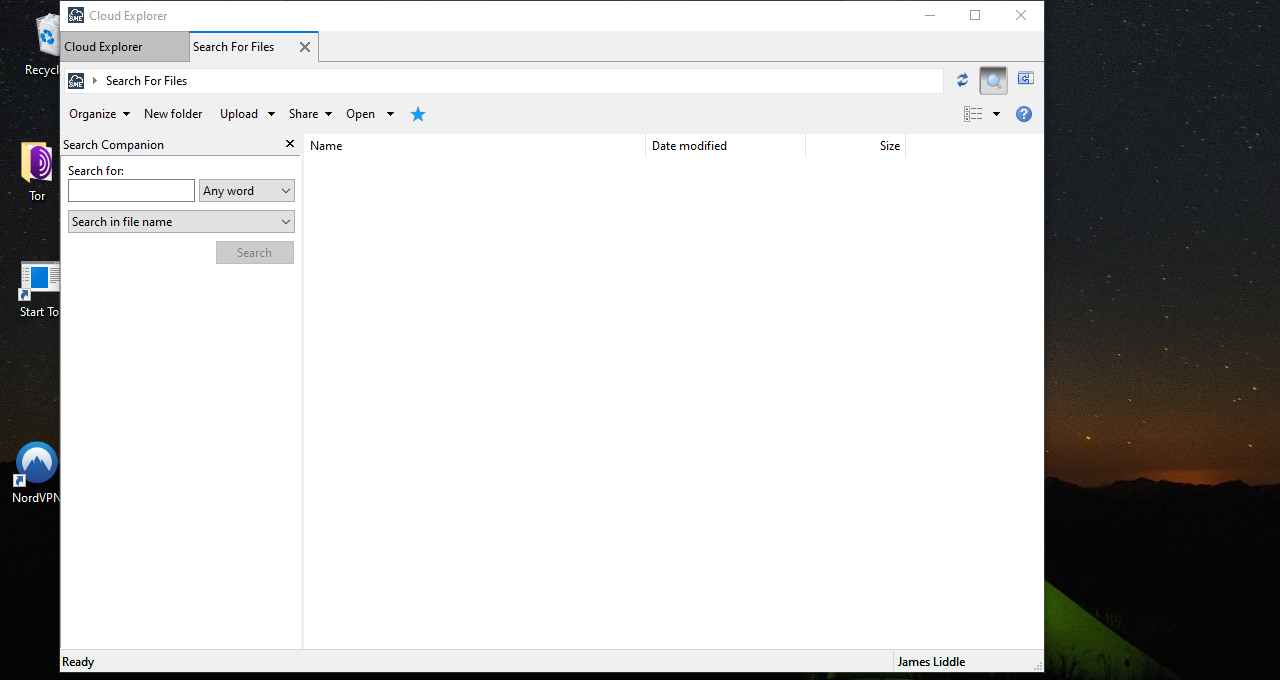Image resolution: width=1280 pixels, height=680 pixels.
Task: Open the Help question mark icon
Action: 1023,113
